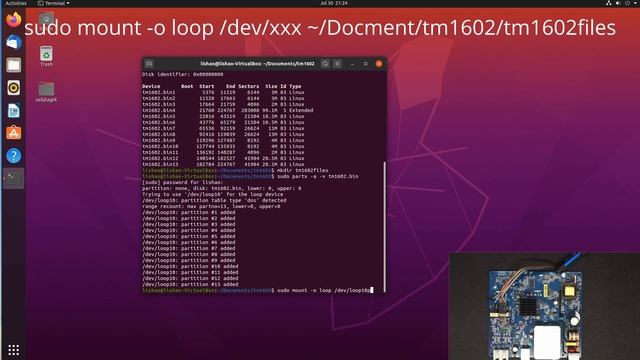The image size is (640, 360).
Task: Click the 'partition #13 added' line
Action: [x=190, y=284]
